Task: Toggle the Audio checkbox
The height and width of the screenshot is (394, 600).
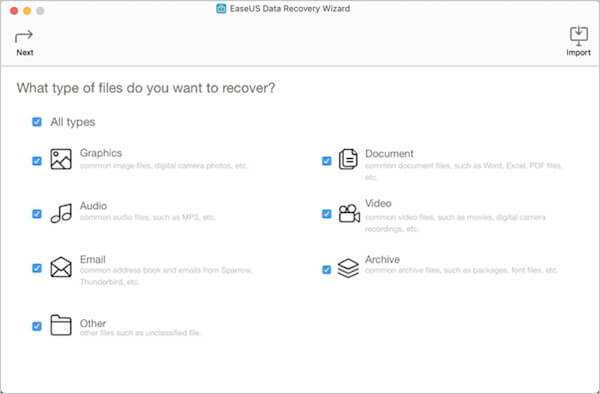Action: [37, 214]
